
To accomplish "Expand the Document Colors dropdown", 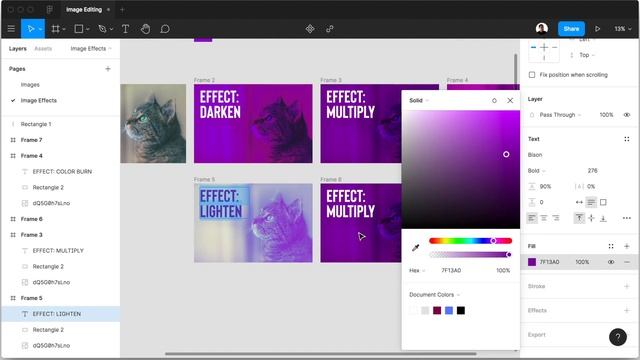I will 434,294.
